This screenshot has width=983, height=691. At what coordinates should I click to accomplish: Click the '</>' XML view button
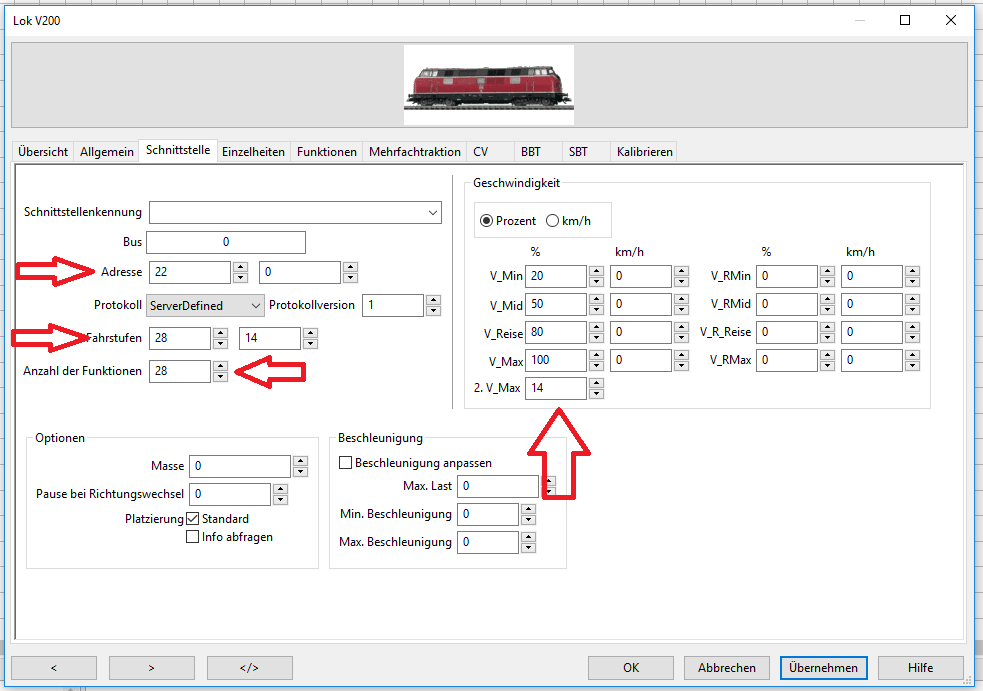(249, 668)
